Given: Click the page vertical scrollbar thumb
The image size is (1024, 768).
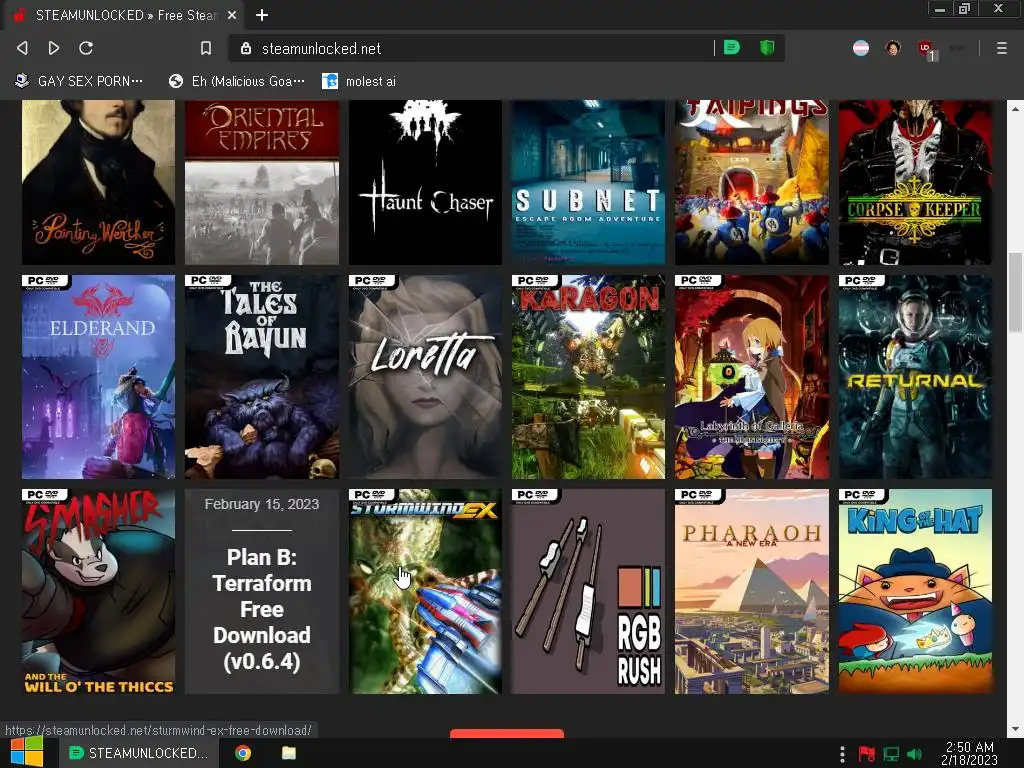Looking at the screenshot, I should tap(1015, 291).
